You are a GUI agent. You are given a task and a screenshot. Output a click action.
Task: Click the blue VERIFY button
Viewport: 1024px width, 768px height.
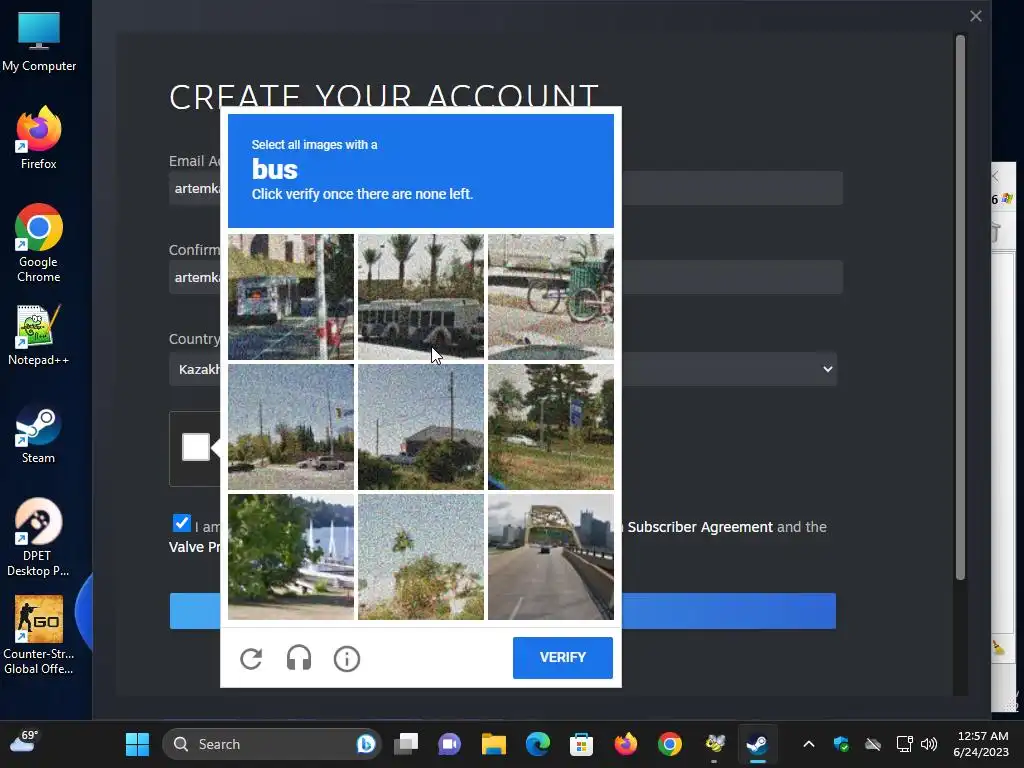click(562, 657)
